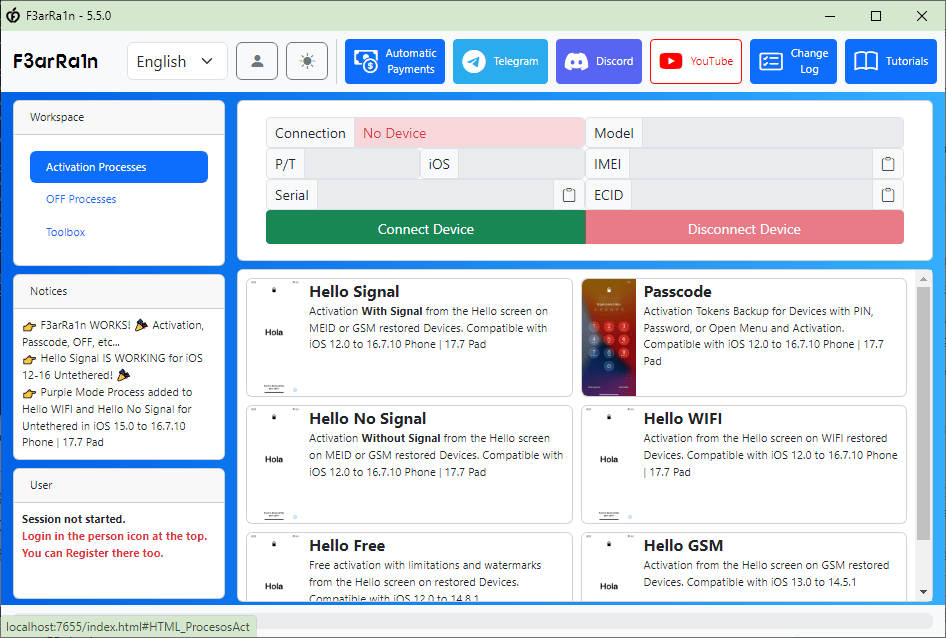The image size is (946, 638).
Task: Copy the IMEI using its clipboard icon
Action: point(887,163)
